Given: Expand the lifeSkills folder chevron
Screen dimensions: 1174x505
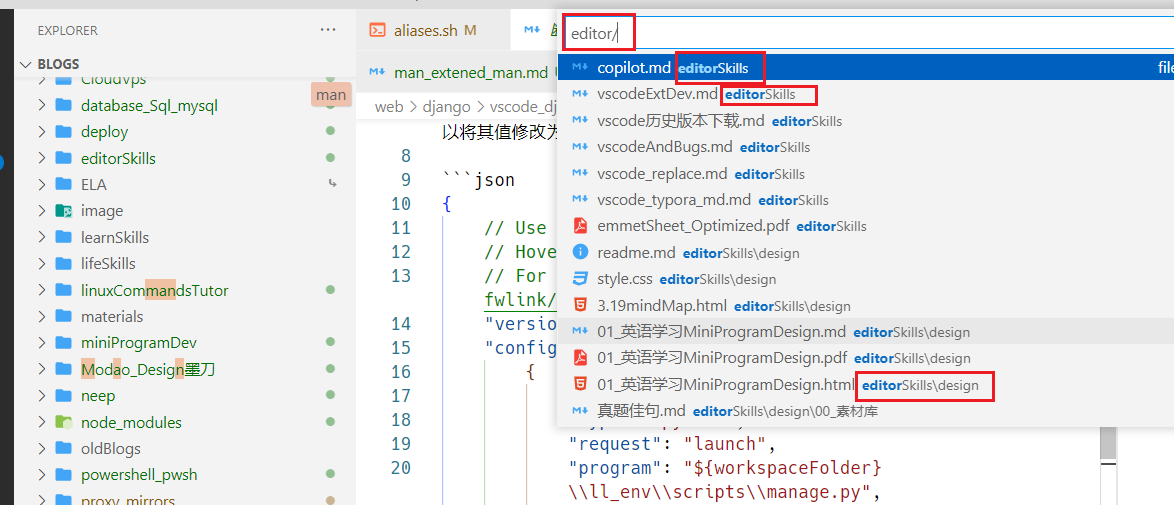Looking at the screenshot, I should click(42, 264).
